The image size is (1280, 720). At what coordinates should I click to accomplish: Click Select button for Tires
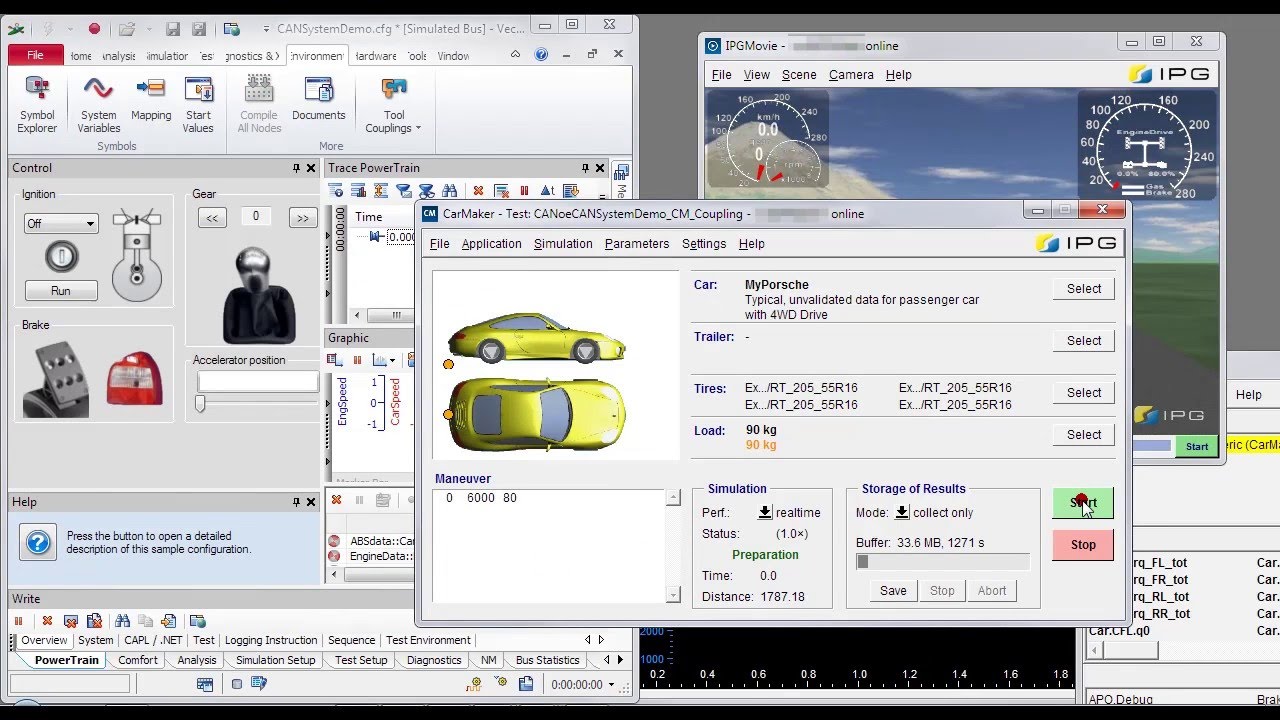click(x=1084, y=393)
